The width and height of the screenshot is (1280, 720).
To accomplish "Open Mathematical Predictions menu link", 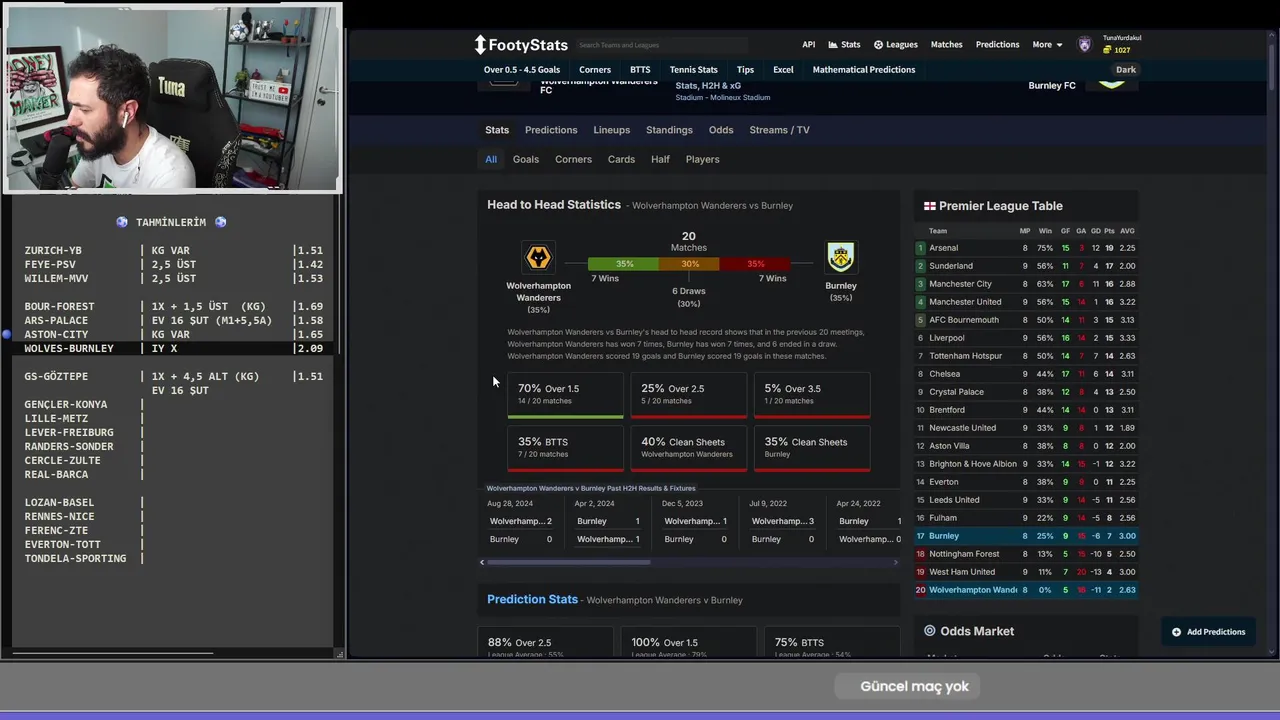I will point(864,70).
